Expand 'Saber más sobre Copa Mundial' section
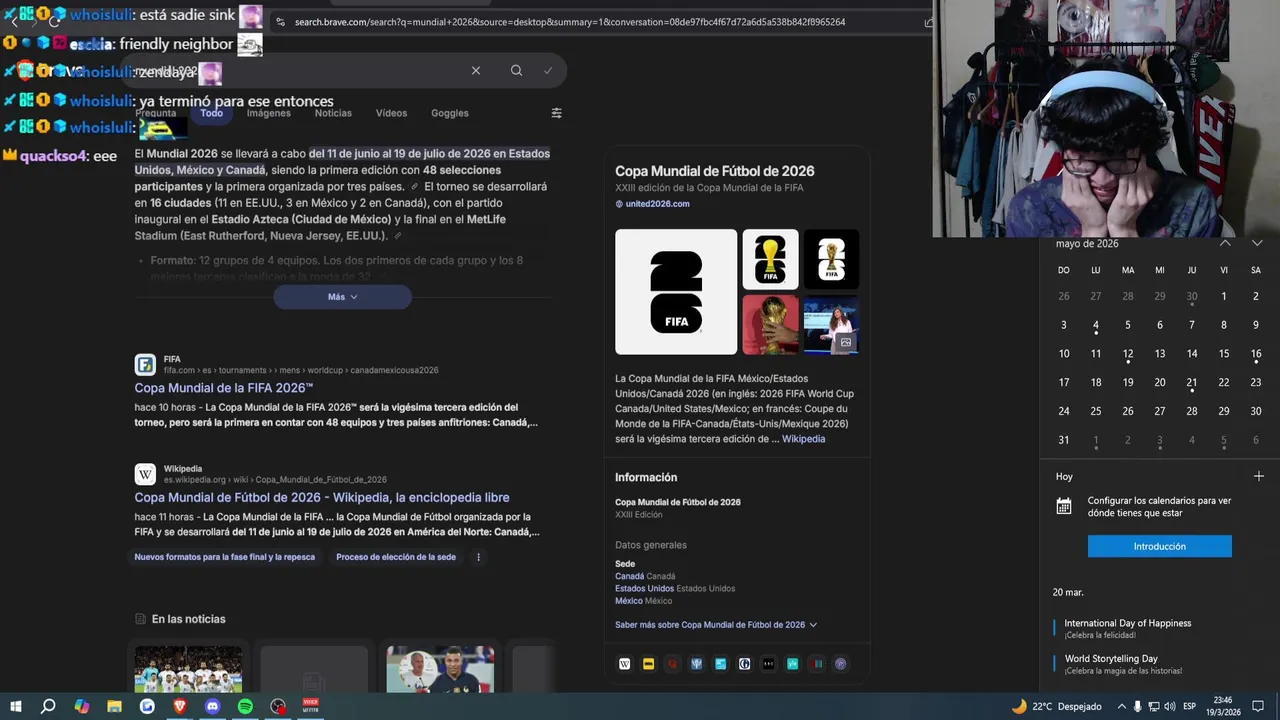Viewport: 1280px width, 720px height. pyautogui.click(x=716, y=625)
